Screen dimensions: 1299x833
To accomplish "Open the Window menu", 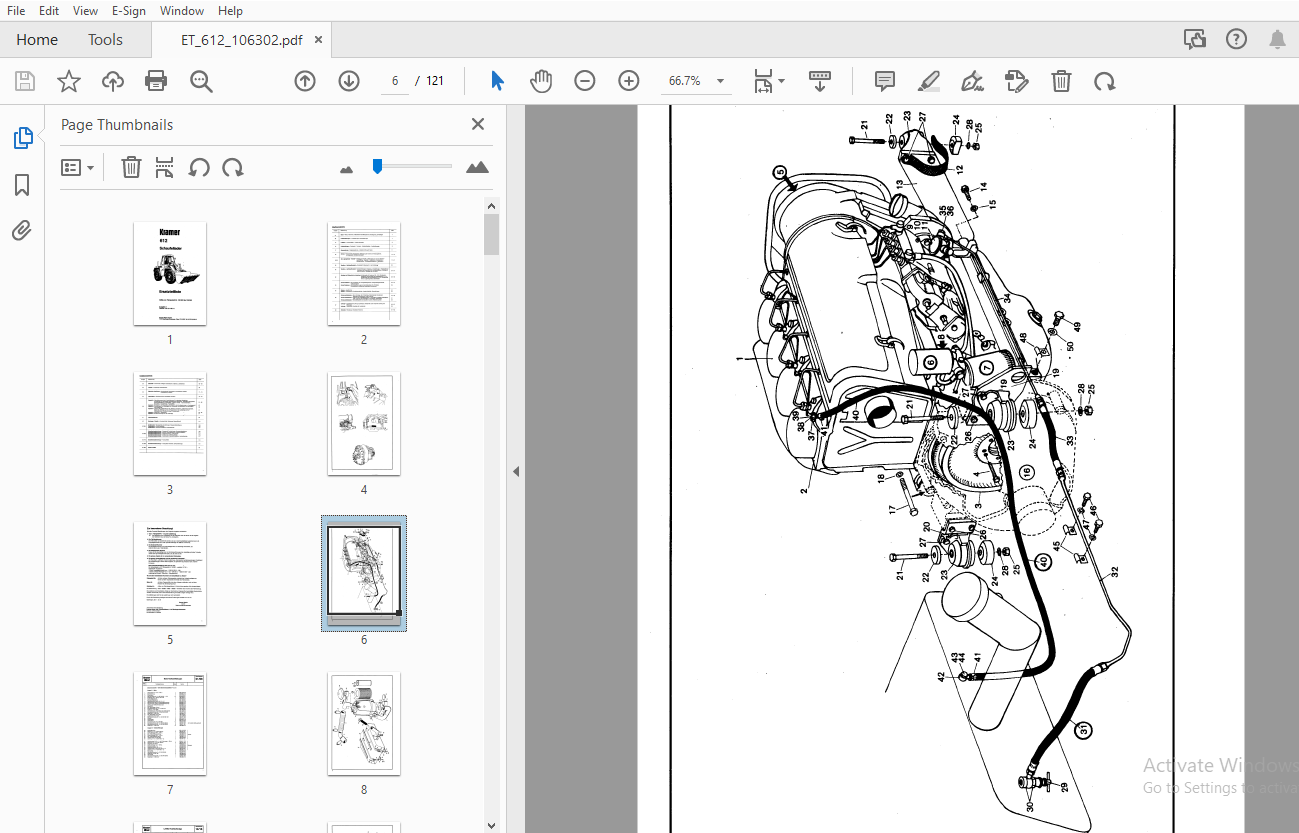I will (182, 11).
